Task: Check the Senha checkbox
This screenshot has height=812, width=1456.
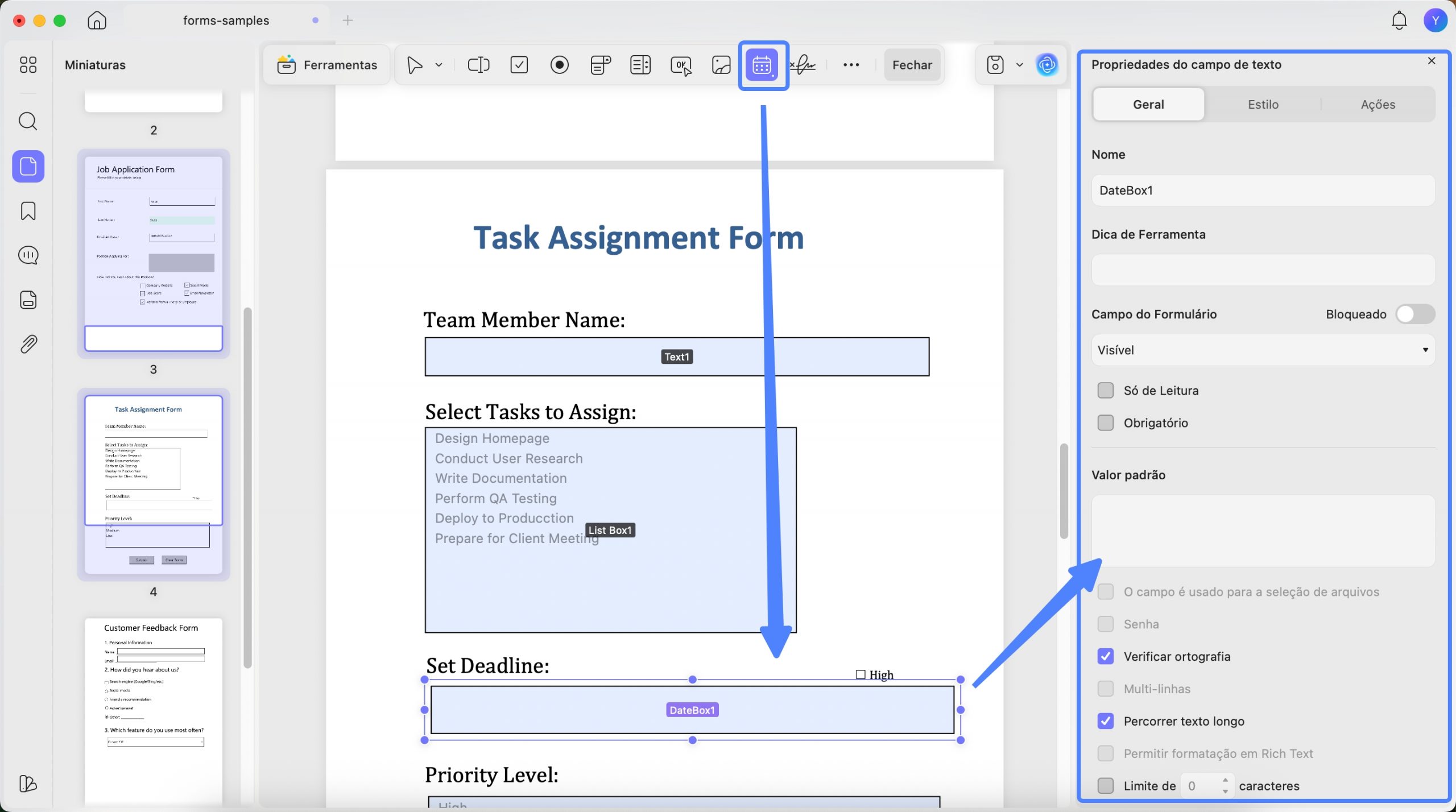Action: coord(1105,624)
